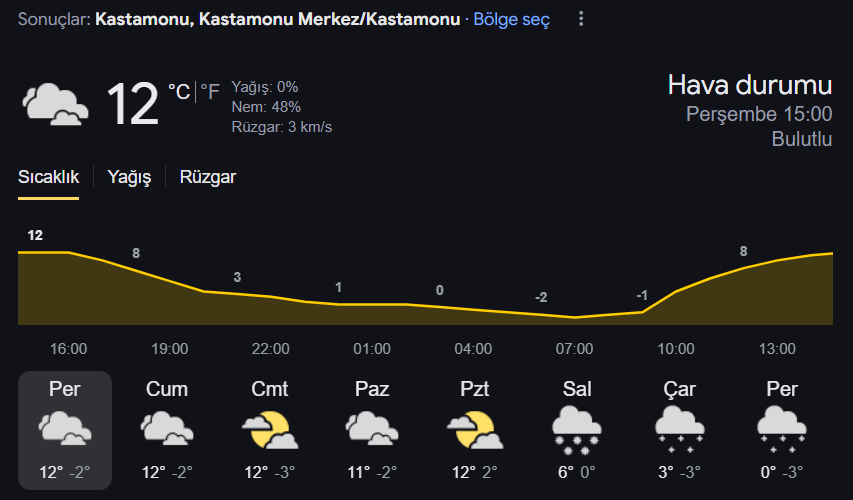This screenshot has width=853, height=500.
Task: Select Monday (Pzt) partly sunny icon
Action: click(475, 430)
